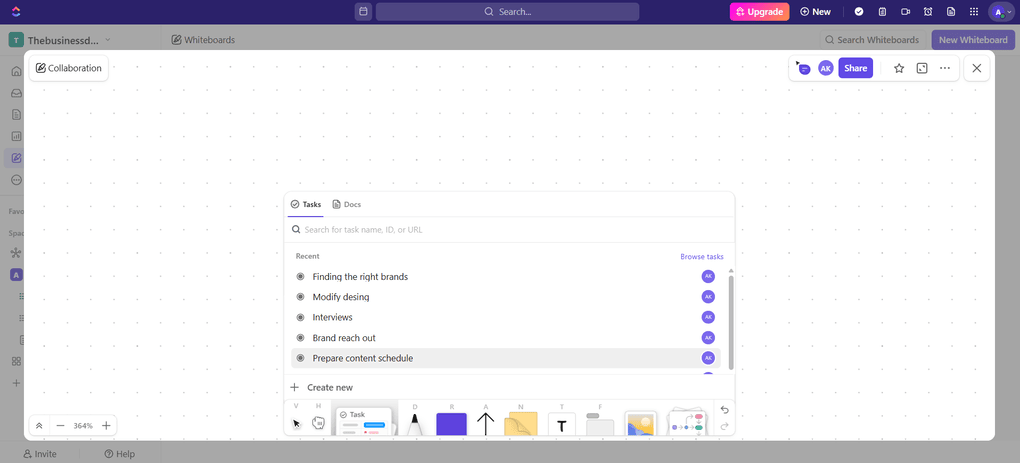This screenshot has width=1020, height=463.
Task: Open the docs icon in top bar
Action: (x=950, y=12)
